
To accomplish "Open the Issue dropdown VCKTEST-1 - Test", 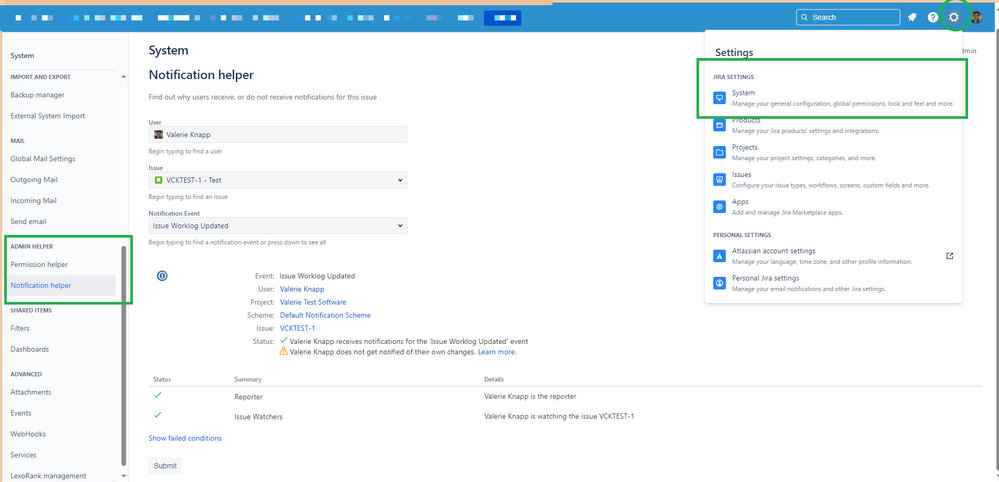I will (278, 180).
